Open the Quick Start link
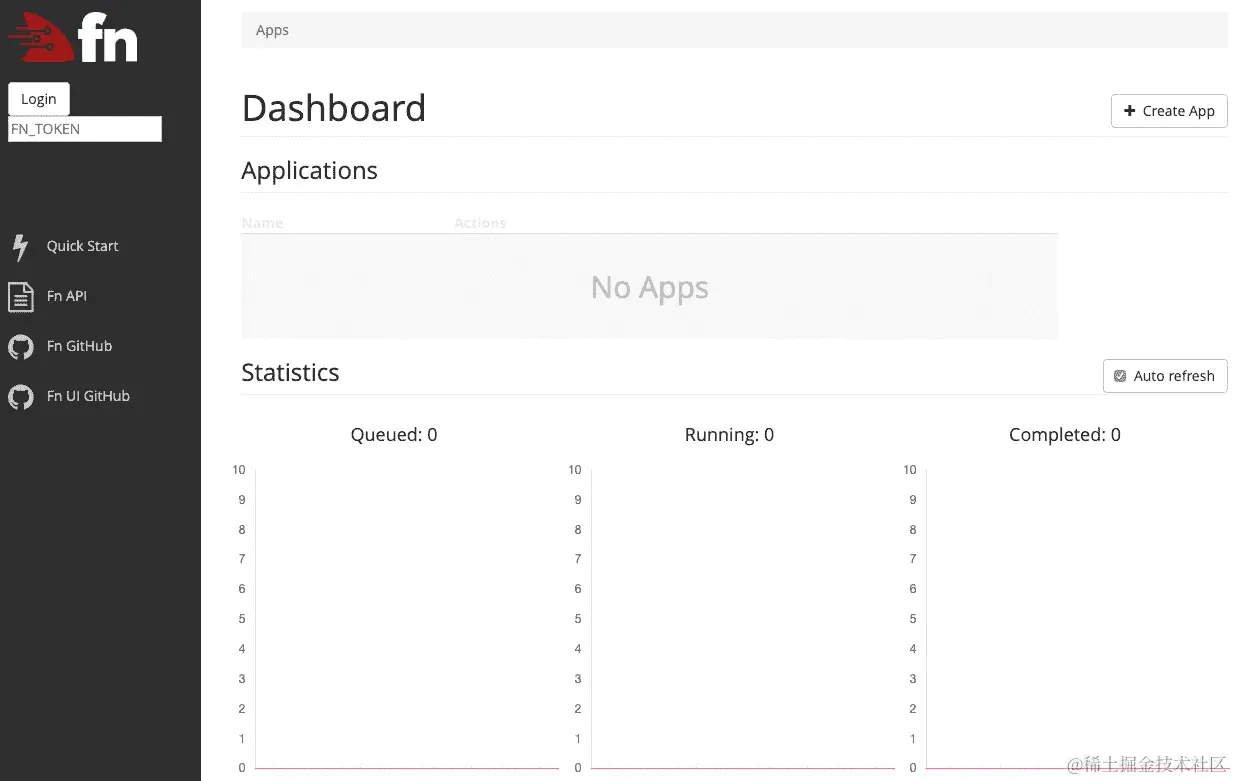This screenshot has height=781, width=1233. [82, 246]
